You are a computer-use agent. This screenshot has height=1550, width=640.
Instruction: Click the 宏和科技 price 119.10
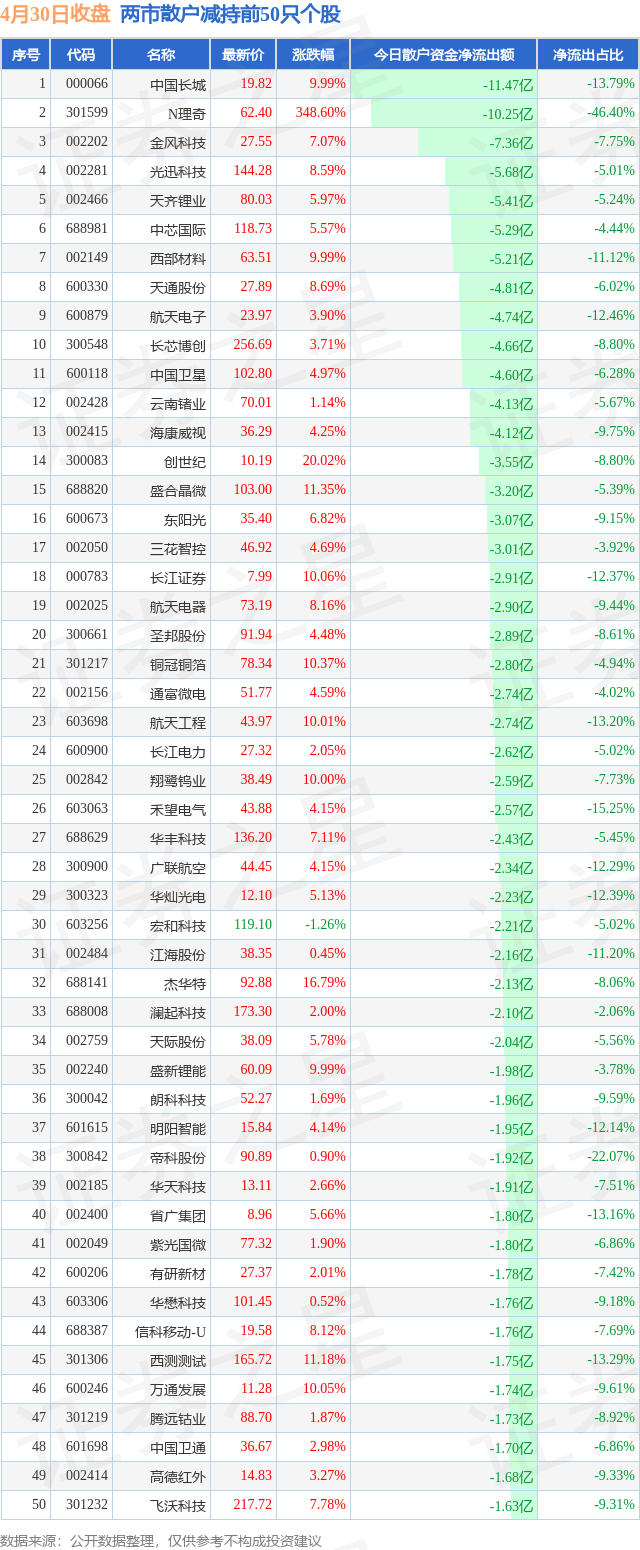coord(251,925)
